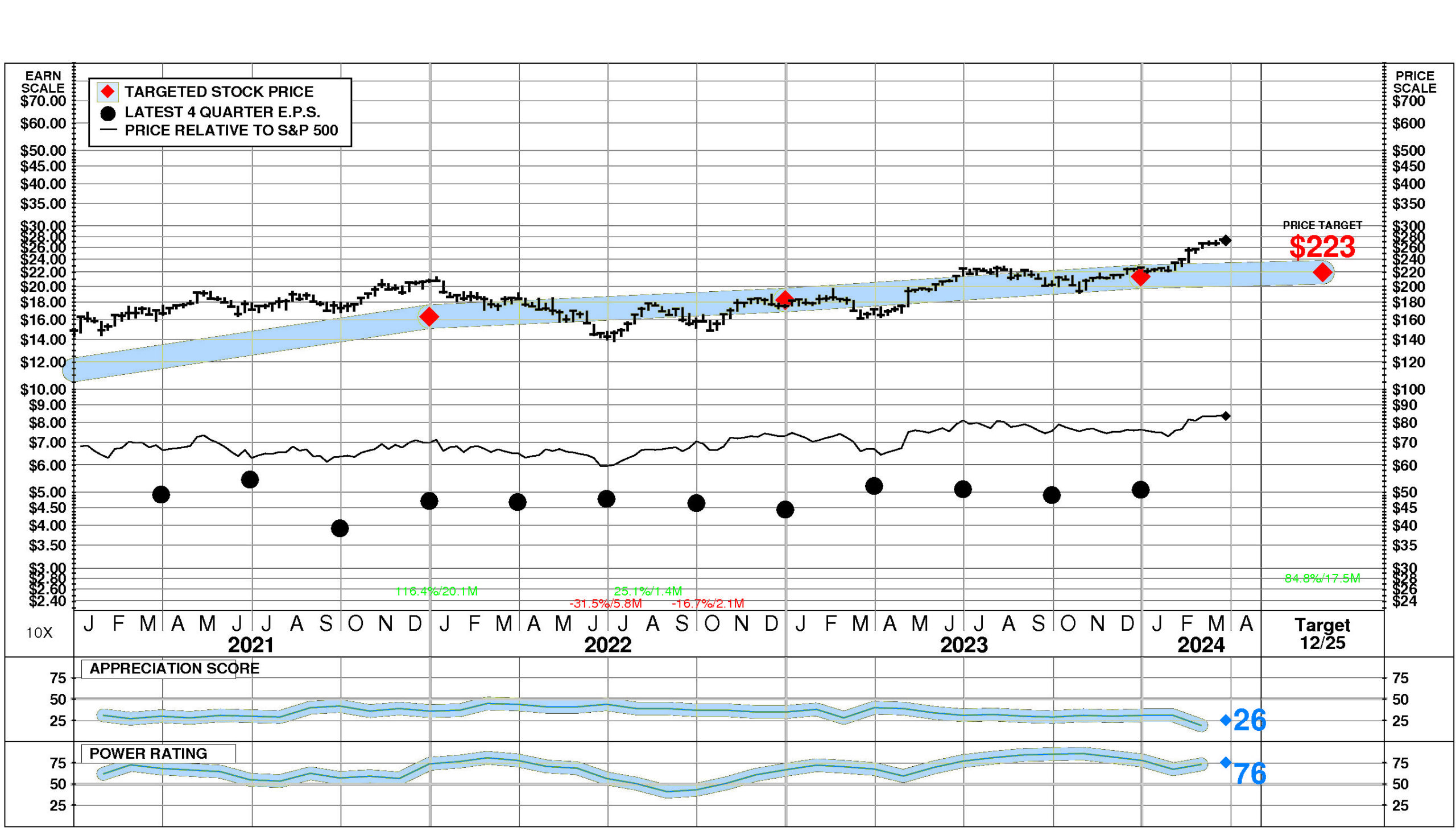Click the blue diamond beside rating 76
This screenshot has height=831, width=1456.
tap(1226, 763)
